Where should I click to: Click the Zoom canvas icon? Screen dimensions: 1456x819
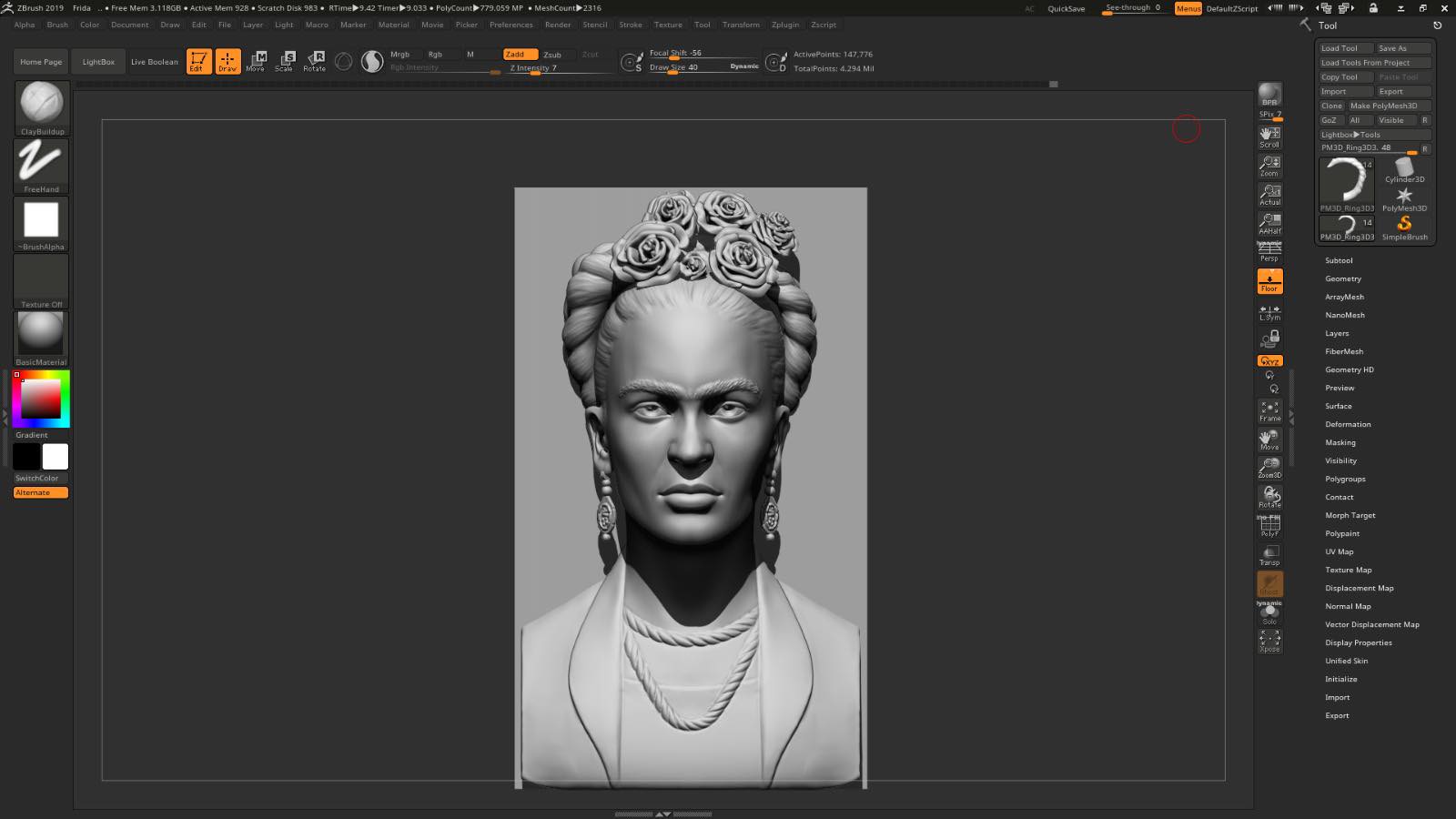click(1269, 166)
